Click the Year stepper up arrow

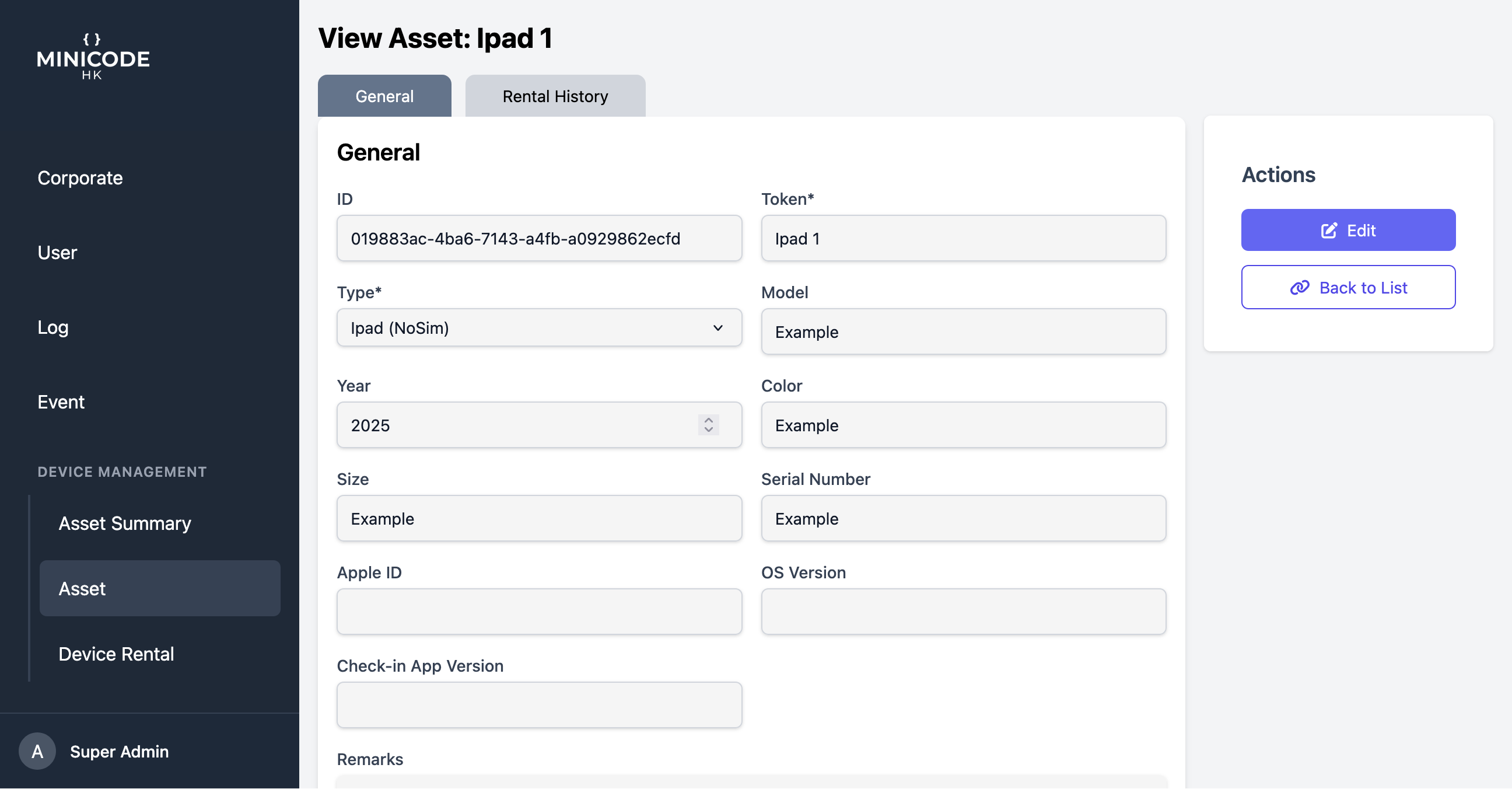coord(708,421)
